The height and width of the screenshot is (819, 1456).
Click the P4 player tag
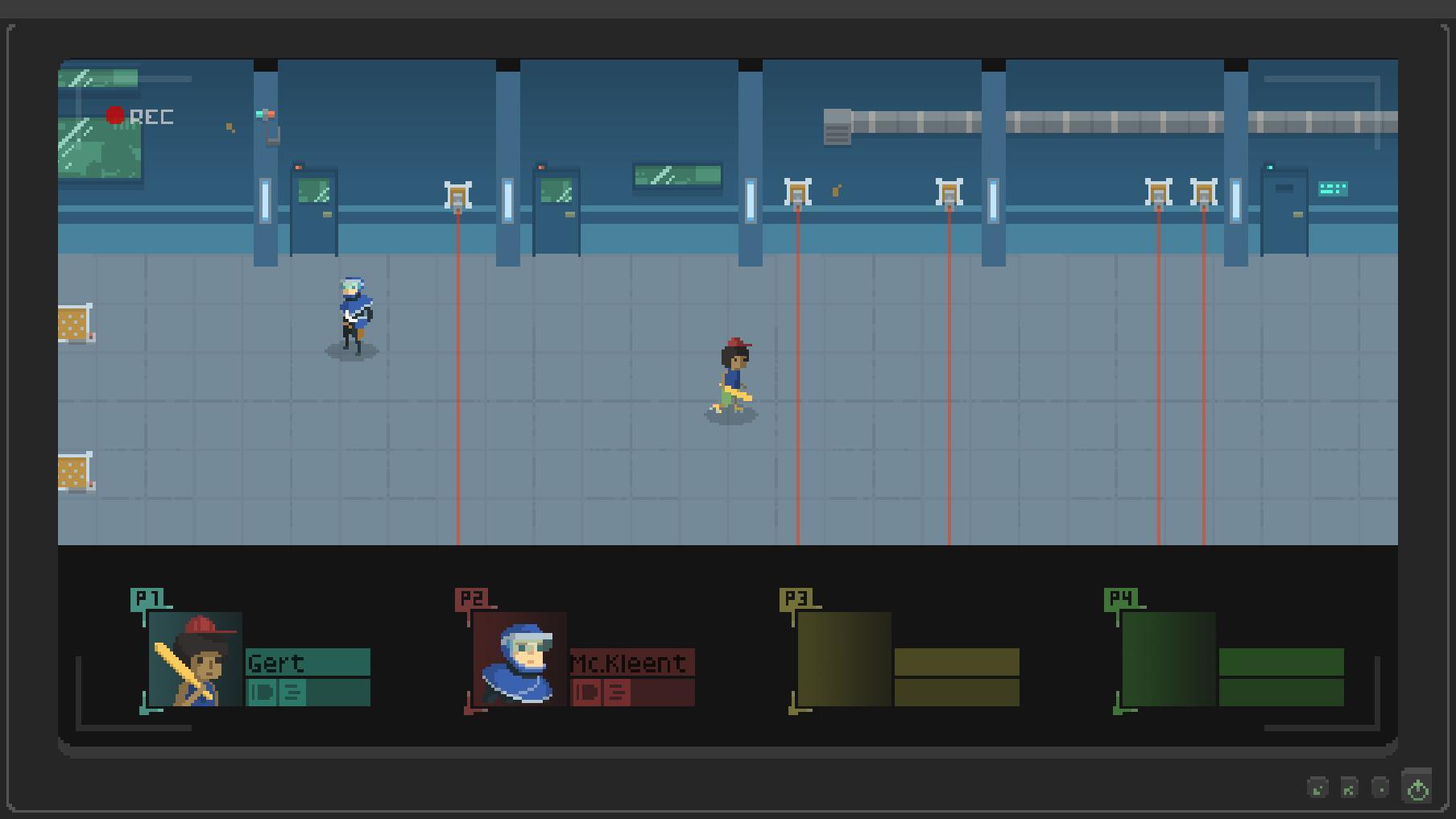click(x=1120, y=598)
